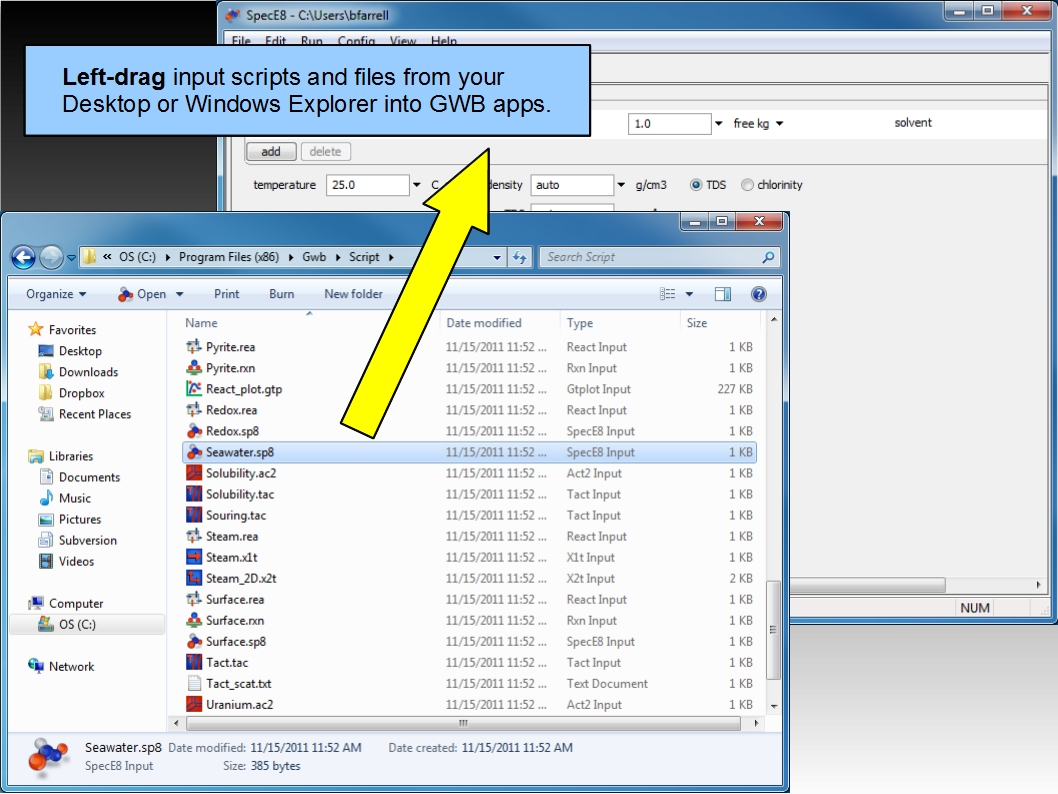Click the Uranium.ac2 file icon
Viewport: 1058px width, 794px height.
[194, 704]
